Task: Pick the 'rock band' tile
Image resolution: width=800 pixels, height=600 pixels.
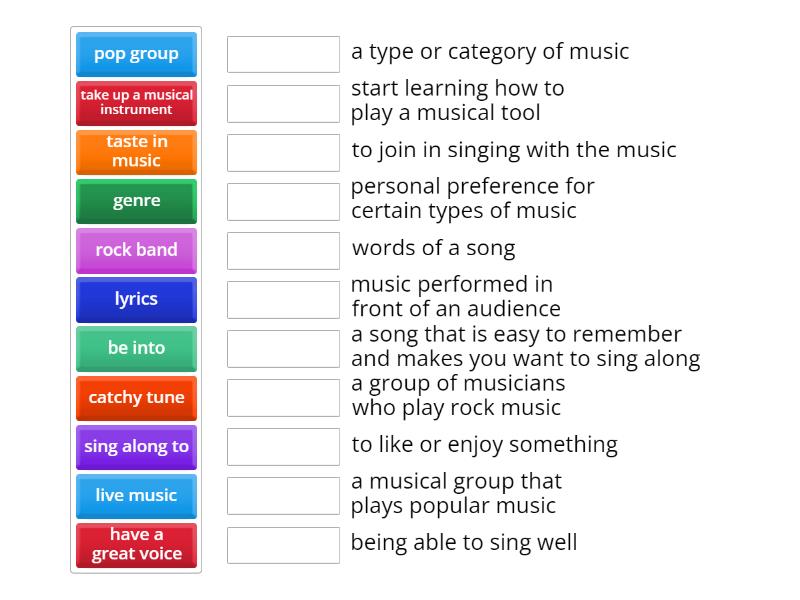Action: coord(136,250)
